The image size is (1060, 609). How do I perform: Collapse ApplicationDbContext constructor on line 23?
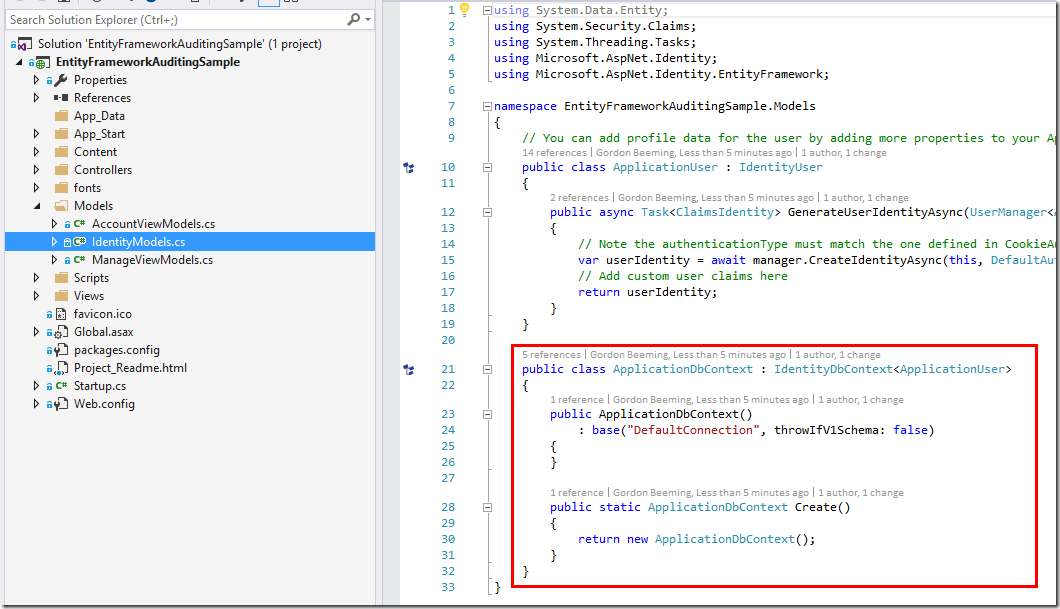pos(487,414)
